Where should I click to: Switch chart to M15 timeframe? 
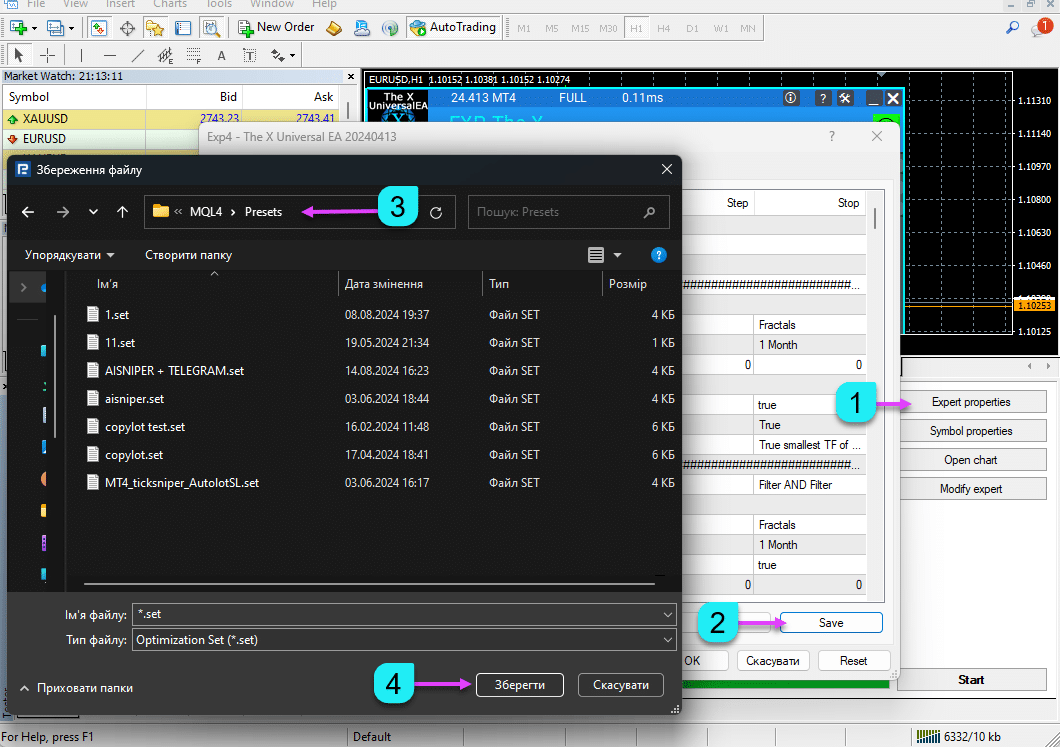click(x=579, y=28)
